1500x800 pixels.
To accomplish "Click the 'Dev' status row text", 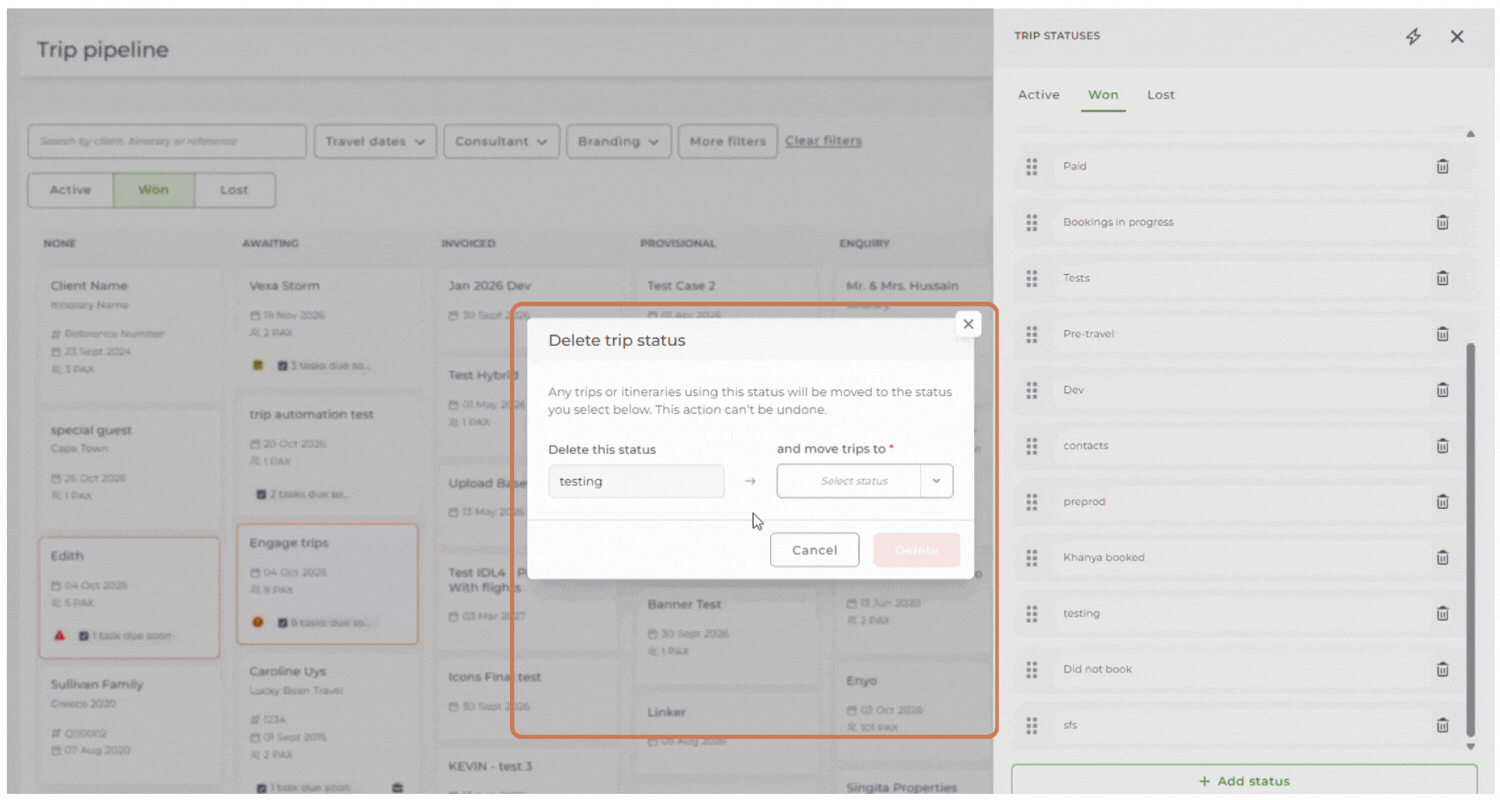I will pos(1073,390).
